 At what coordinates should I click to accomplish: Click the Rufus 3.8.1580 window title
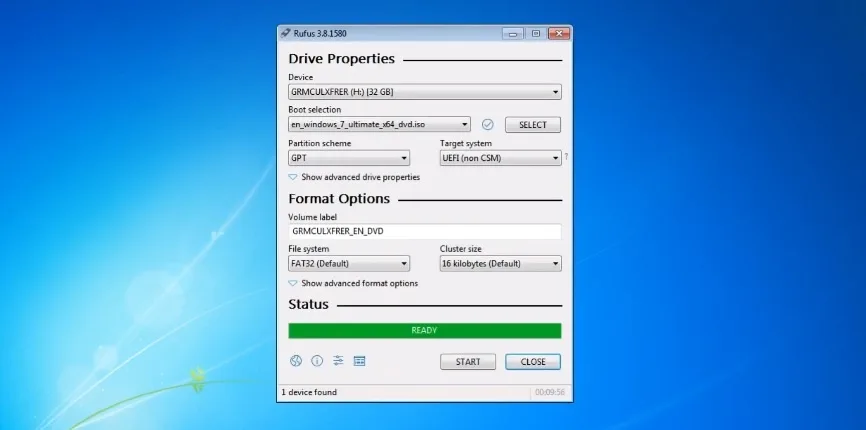[320, 34]
